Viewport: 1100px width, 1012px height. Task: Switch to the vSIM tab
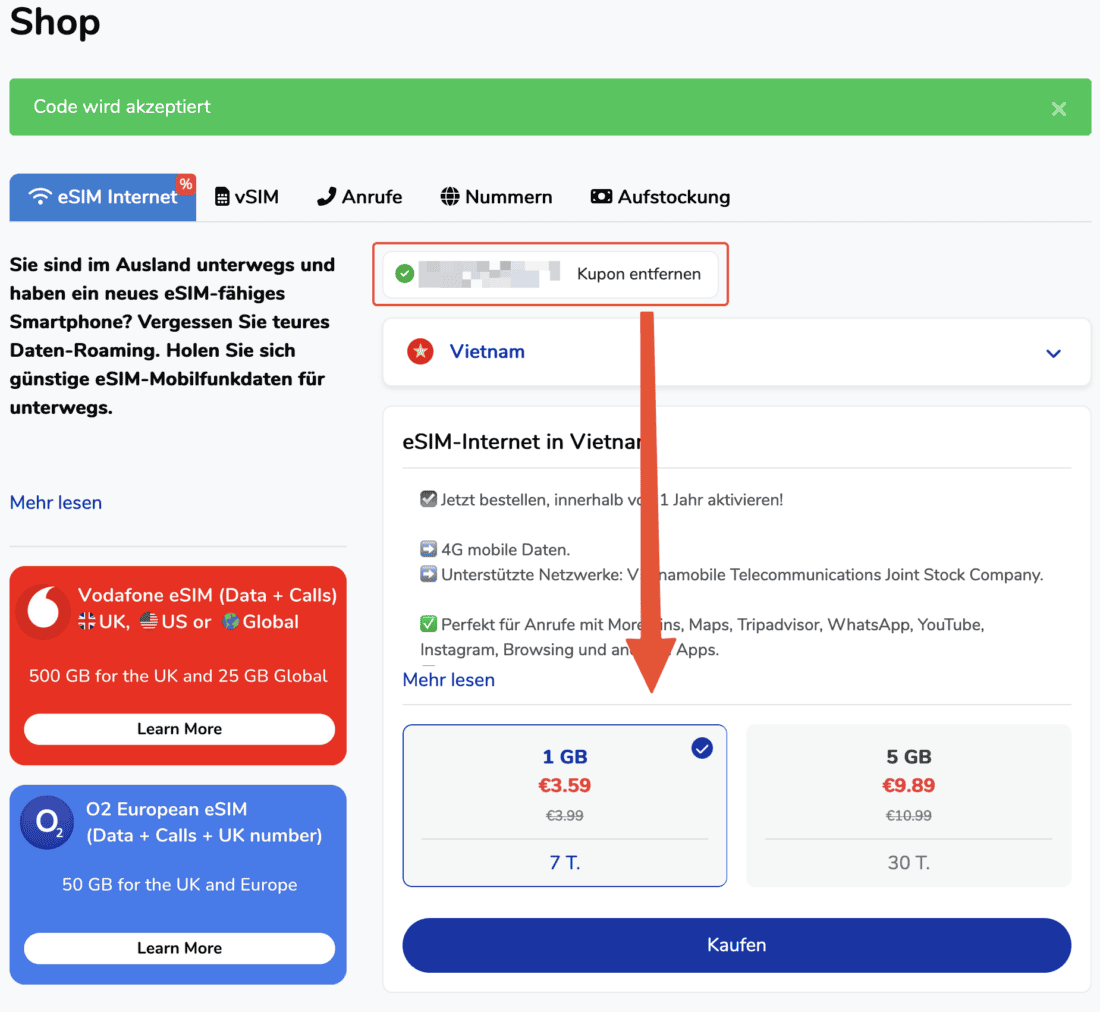click(246, 197)
